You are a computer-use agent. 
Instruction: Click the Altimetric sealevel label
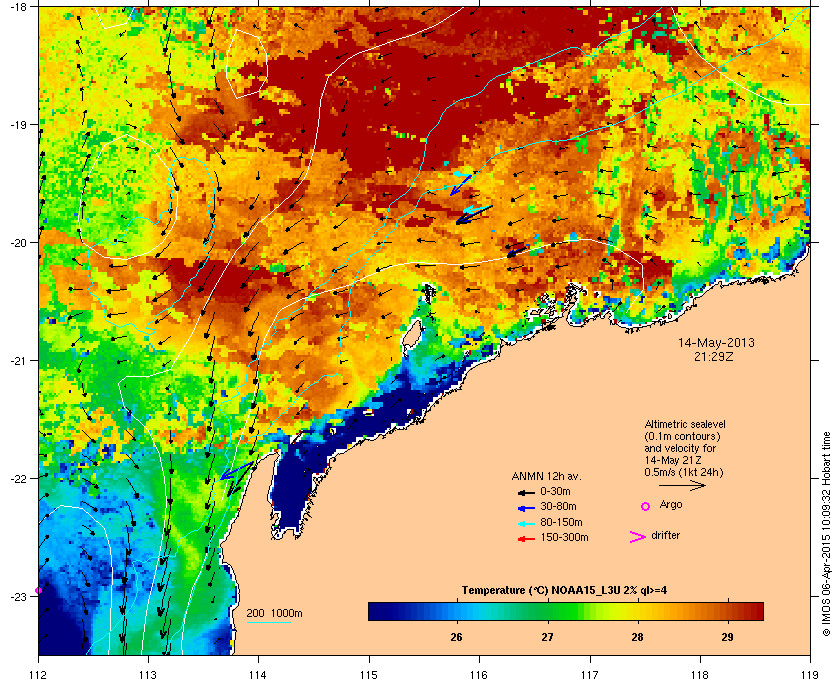click(x=685, y=424)
